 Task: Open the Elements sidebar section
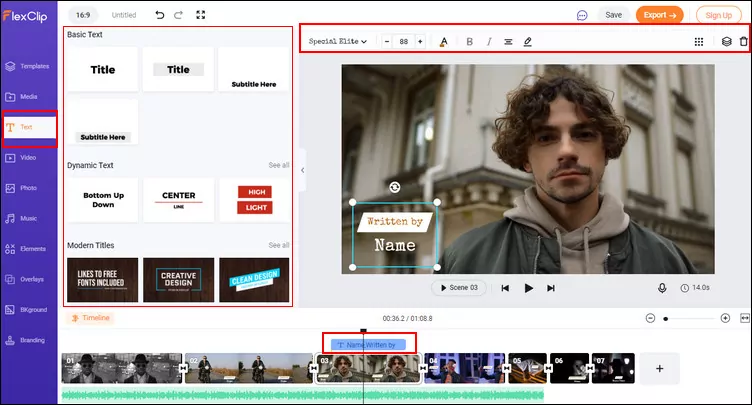(25, 249)
